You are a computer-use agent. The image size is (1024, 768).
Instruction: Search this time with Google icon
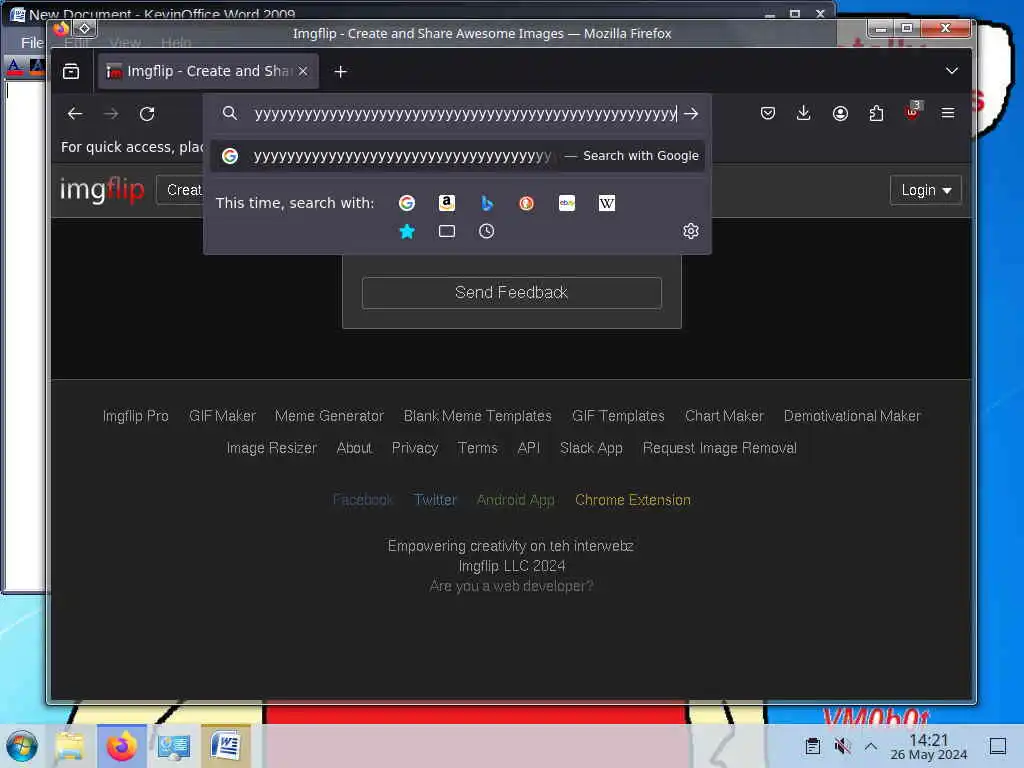[407, 203]
